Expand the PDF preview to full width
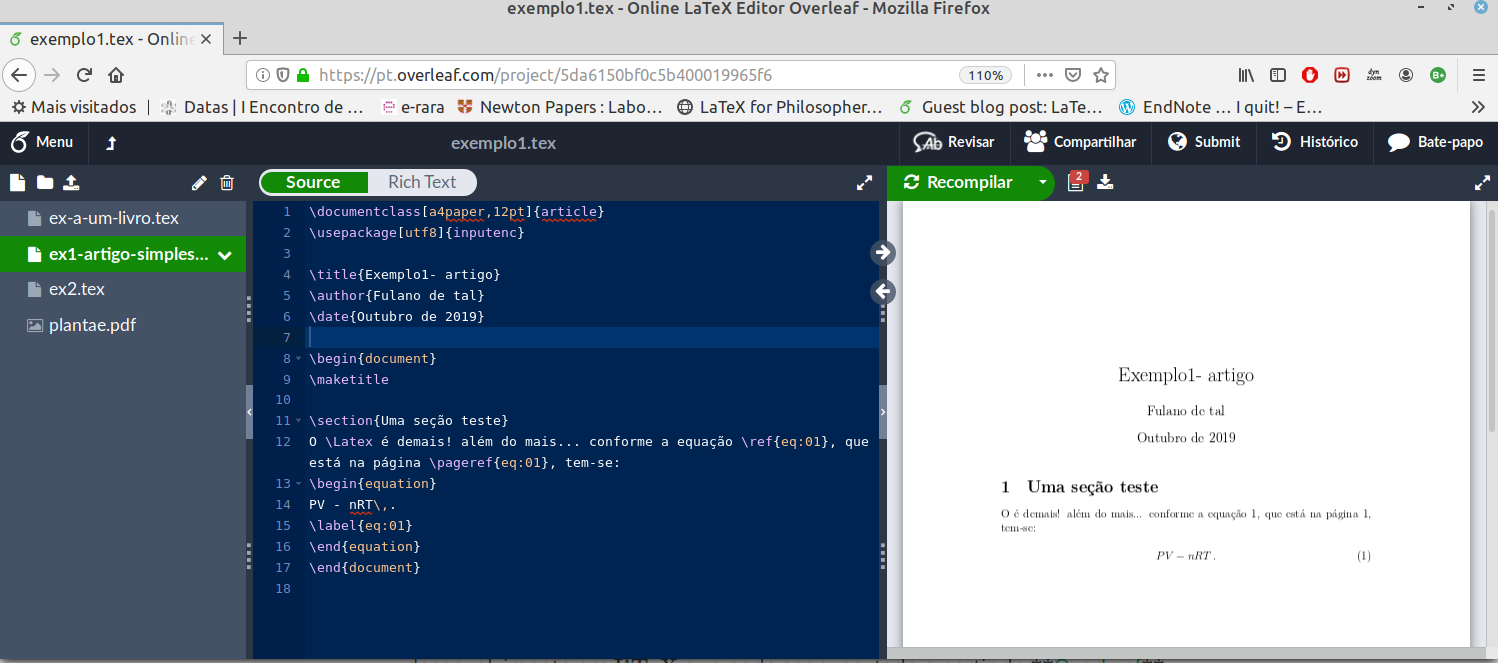Viewport: 1498px width, 663px height. pos(1483,182)
